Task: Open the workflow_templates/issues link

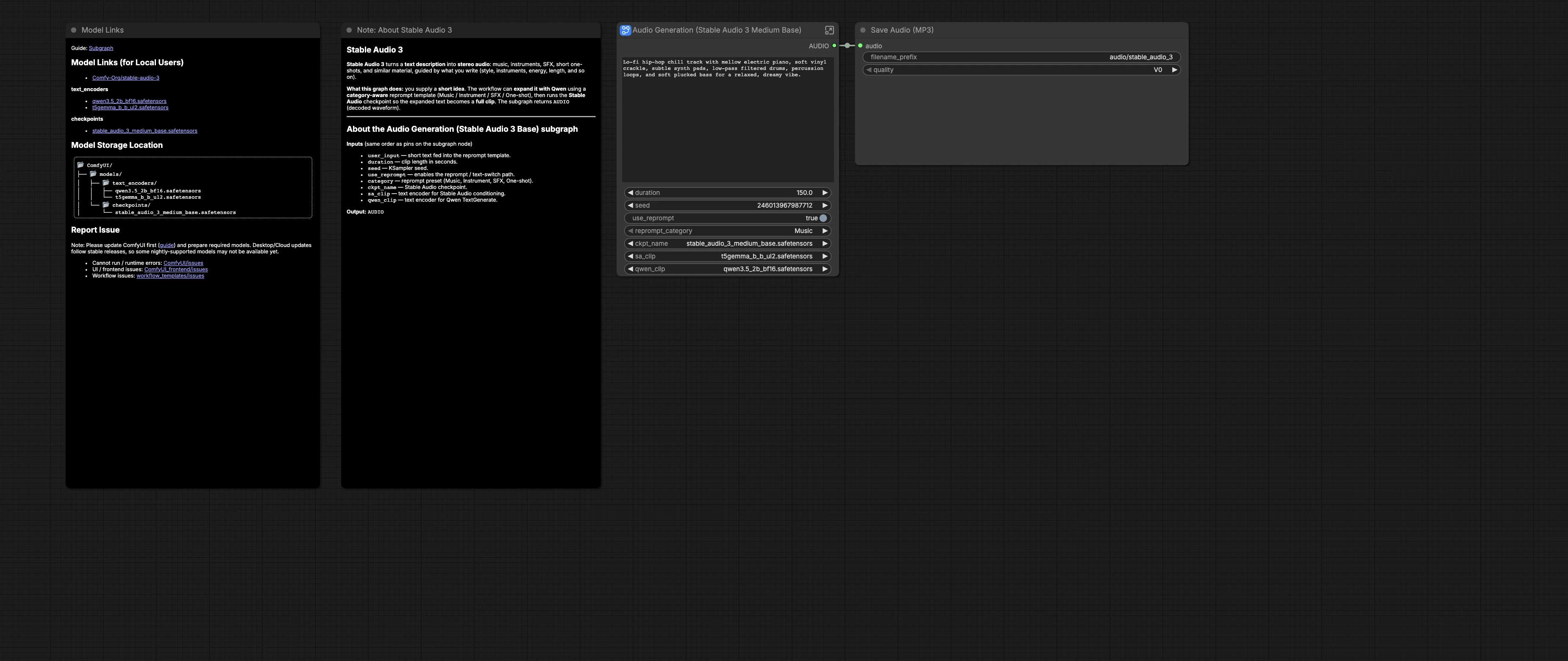Action: [x=170, y=276]
